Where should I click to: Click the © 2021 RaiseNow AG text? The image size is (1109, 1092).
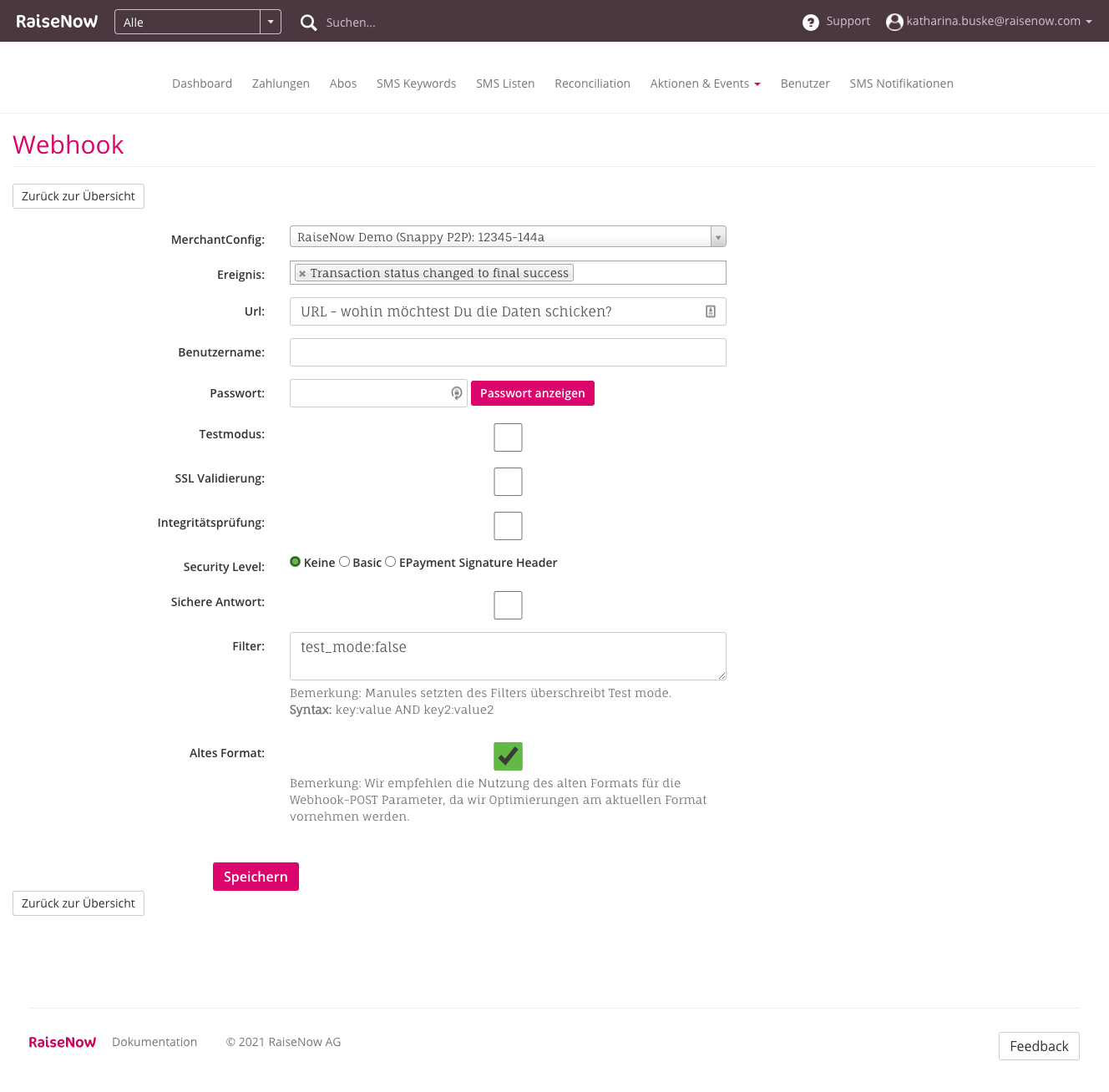283,1042
